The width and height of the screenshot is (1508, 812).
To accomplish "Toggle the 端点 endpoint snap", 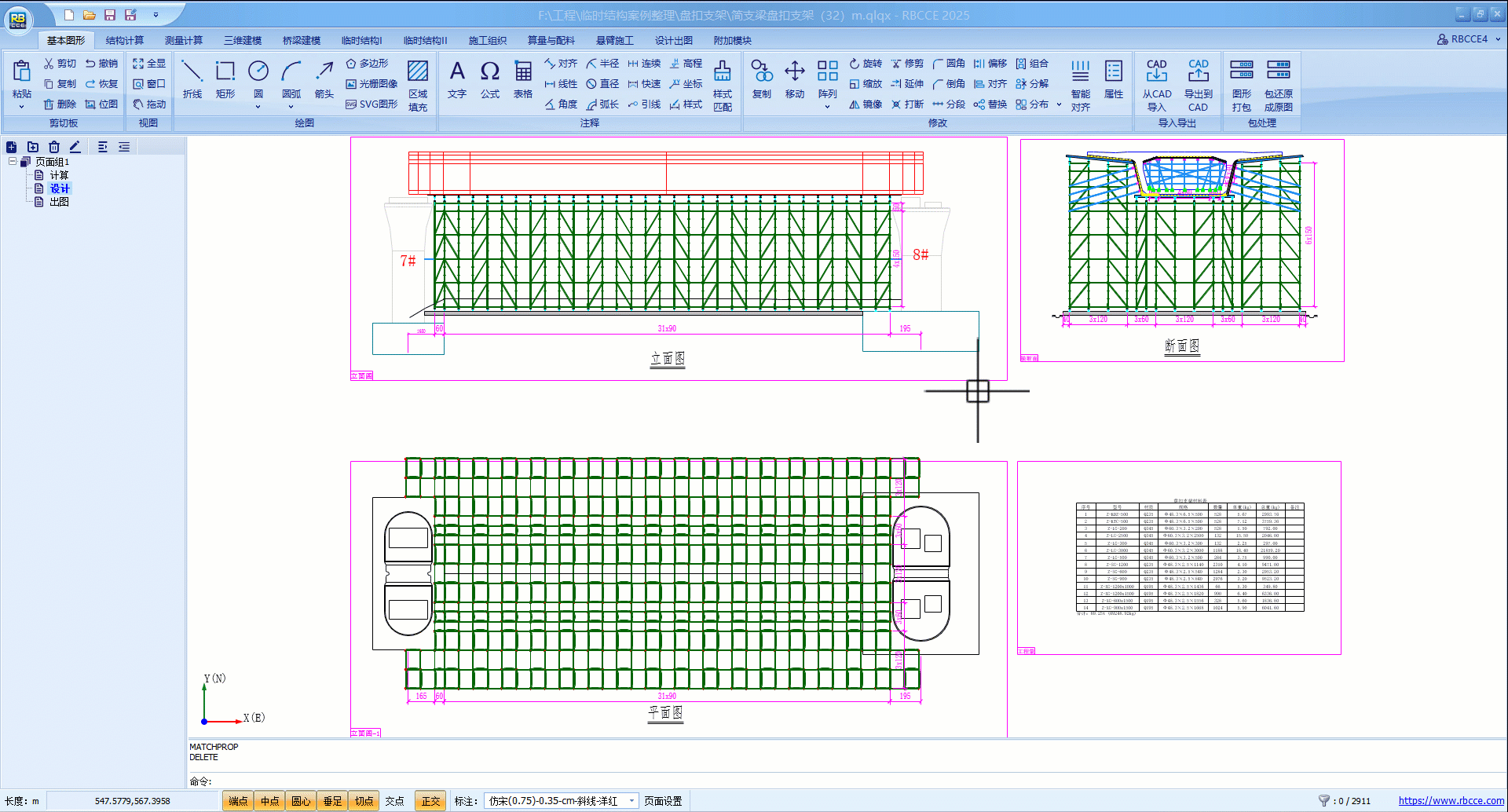I will (x=238, y=801).
